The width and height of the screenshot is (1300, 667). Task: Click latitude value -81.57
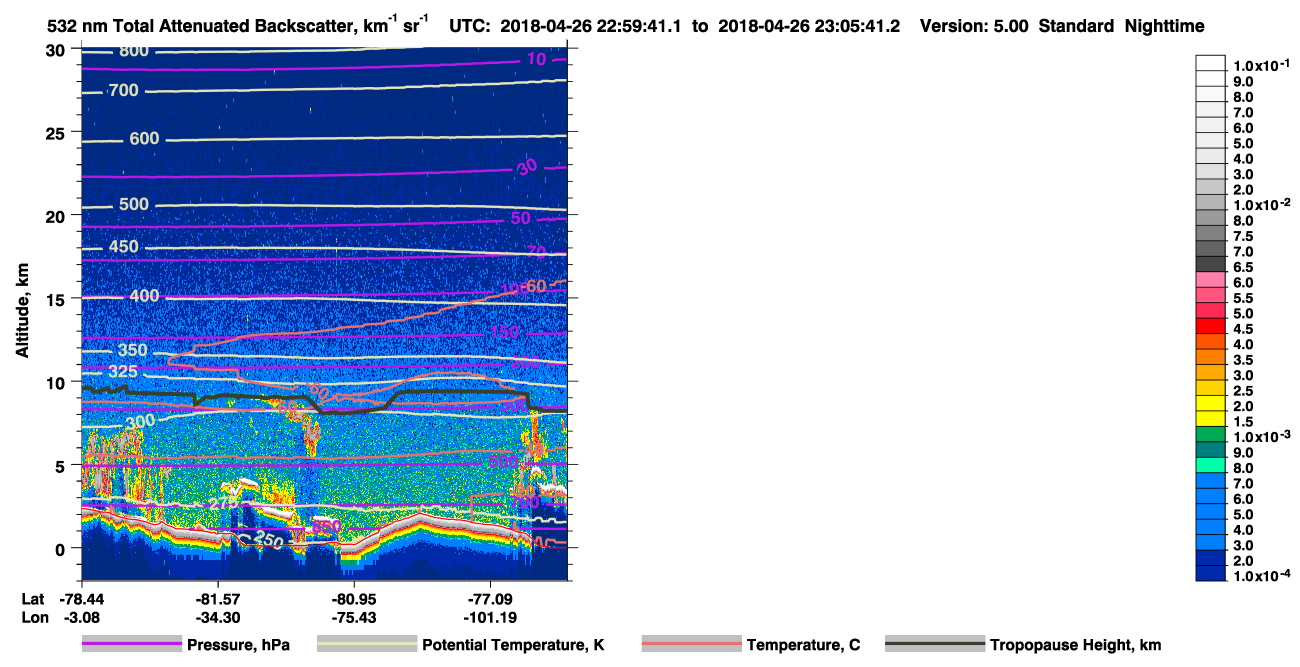point(217,598)
